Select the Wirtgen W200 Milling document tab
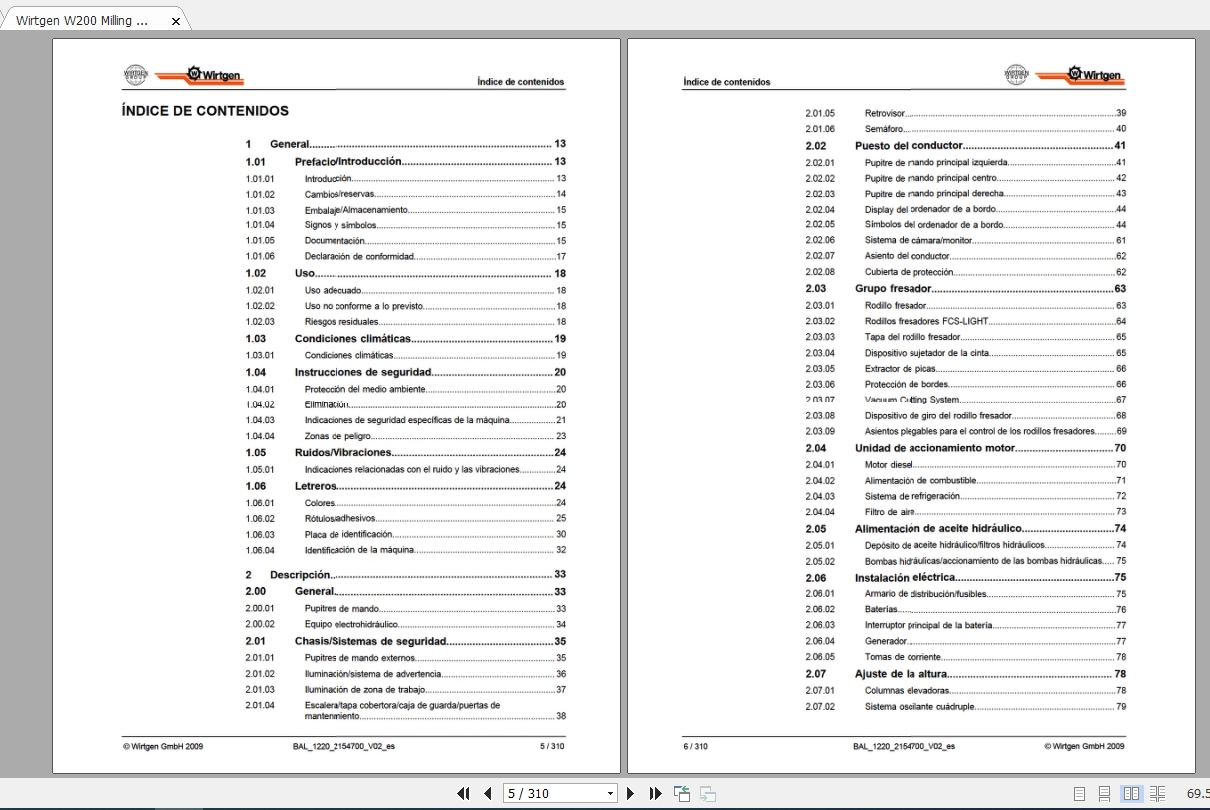The width and height of the screenshot is (1210, 810). (x=84, y=21)
